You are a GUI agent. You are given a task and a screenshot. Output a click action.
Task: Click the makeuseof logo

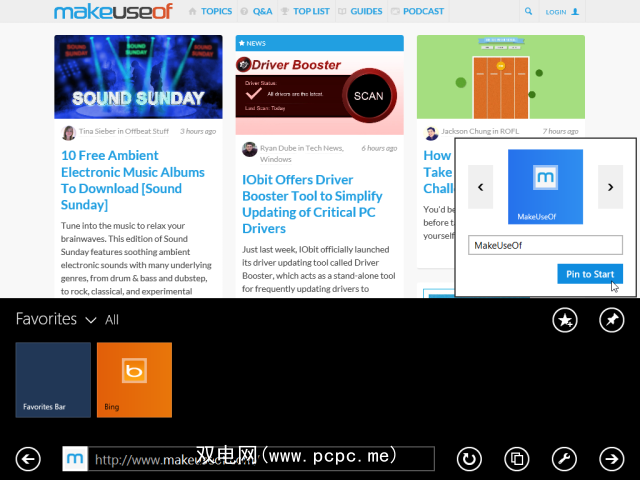click(113, 11)
